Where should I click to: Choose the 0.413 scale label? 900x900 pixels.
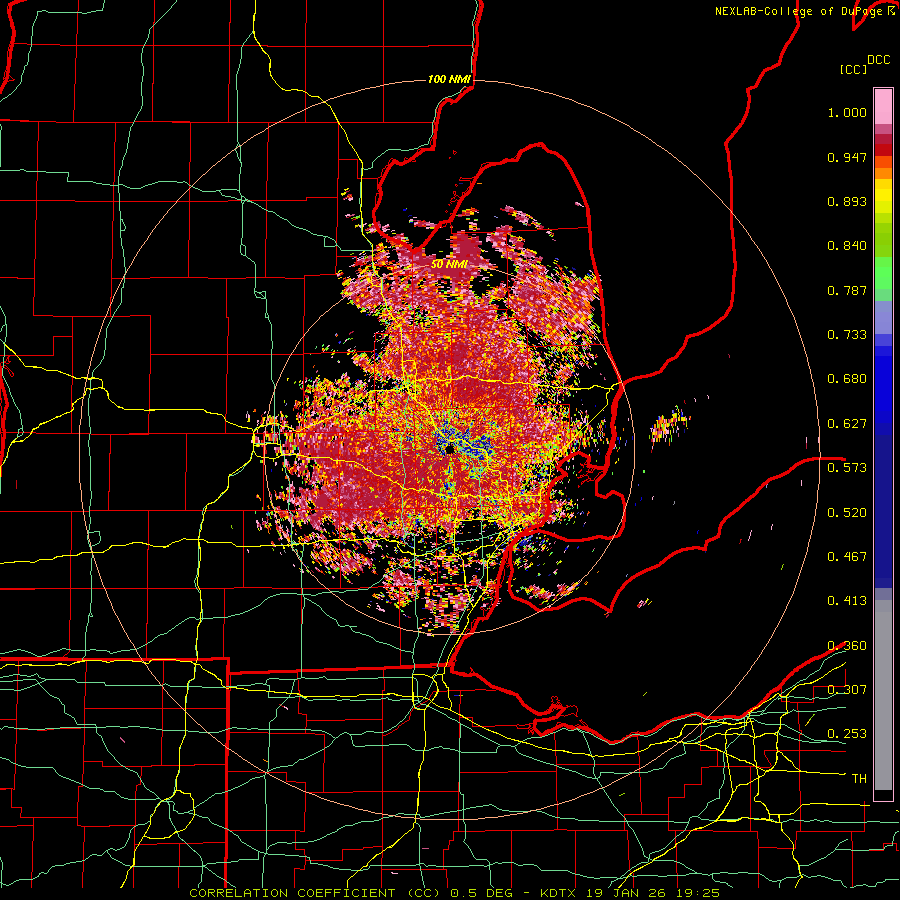(x=847, y=601)
